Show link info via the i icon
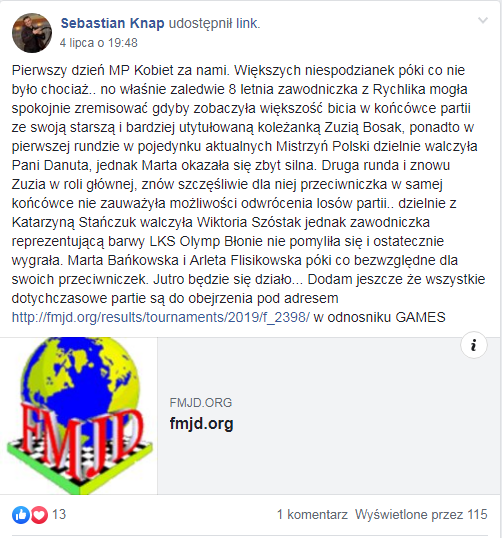The height and width of the screenshot is (538, 502). [x=474, y=345]
